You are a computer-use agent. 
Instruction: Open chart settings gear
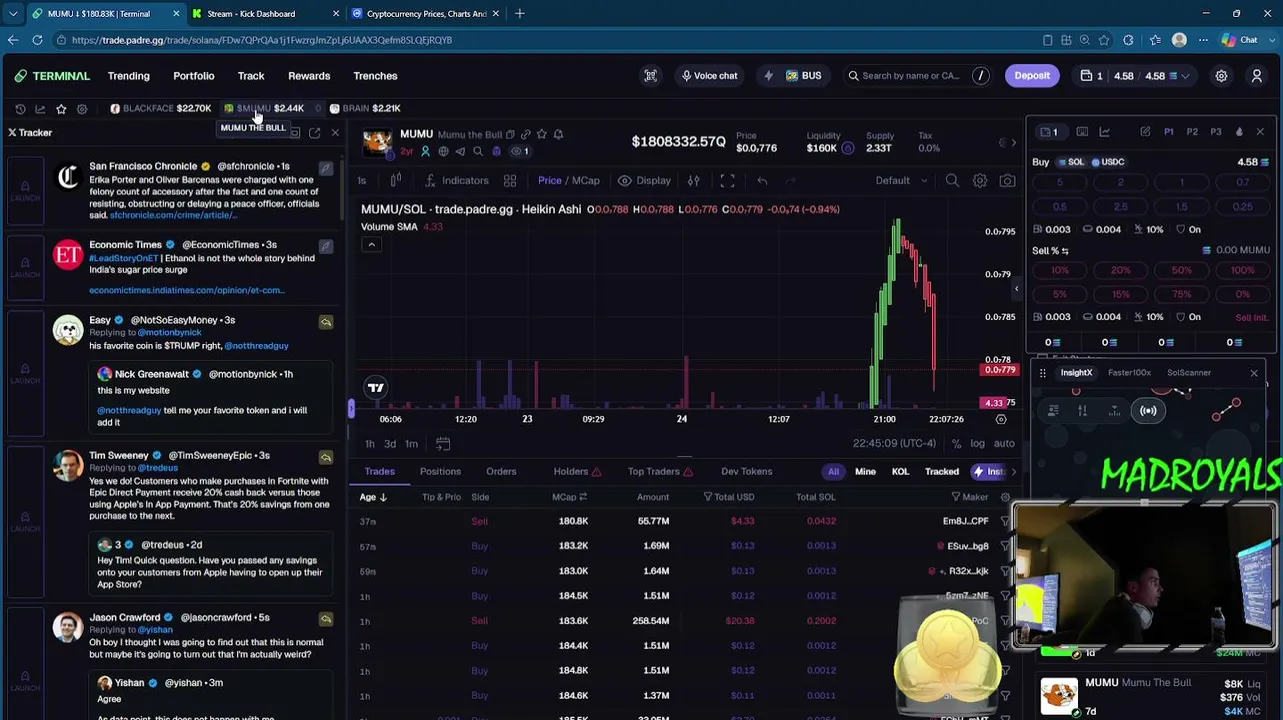coord(980,181)
